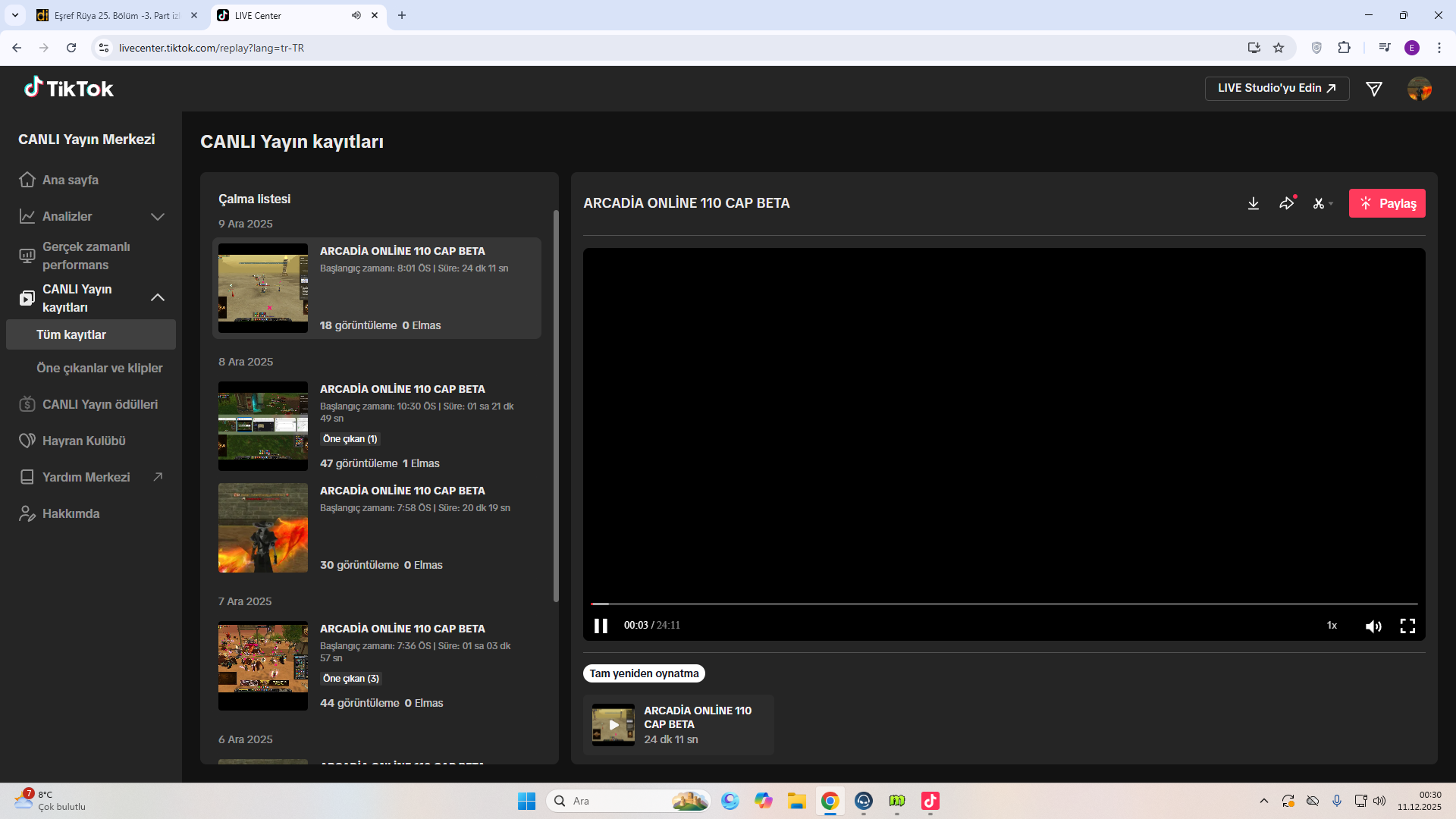This screenshot has height=819, width=1456.
Task: Open a new browser tab
Action: tap(402, 15)
